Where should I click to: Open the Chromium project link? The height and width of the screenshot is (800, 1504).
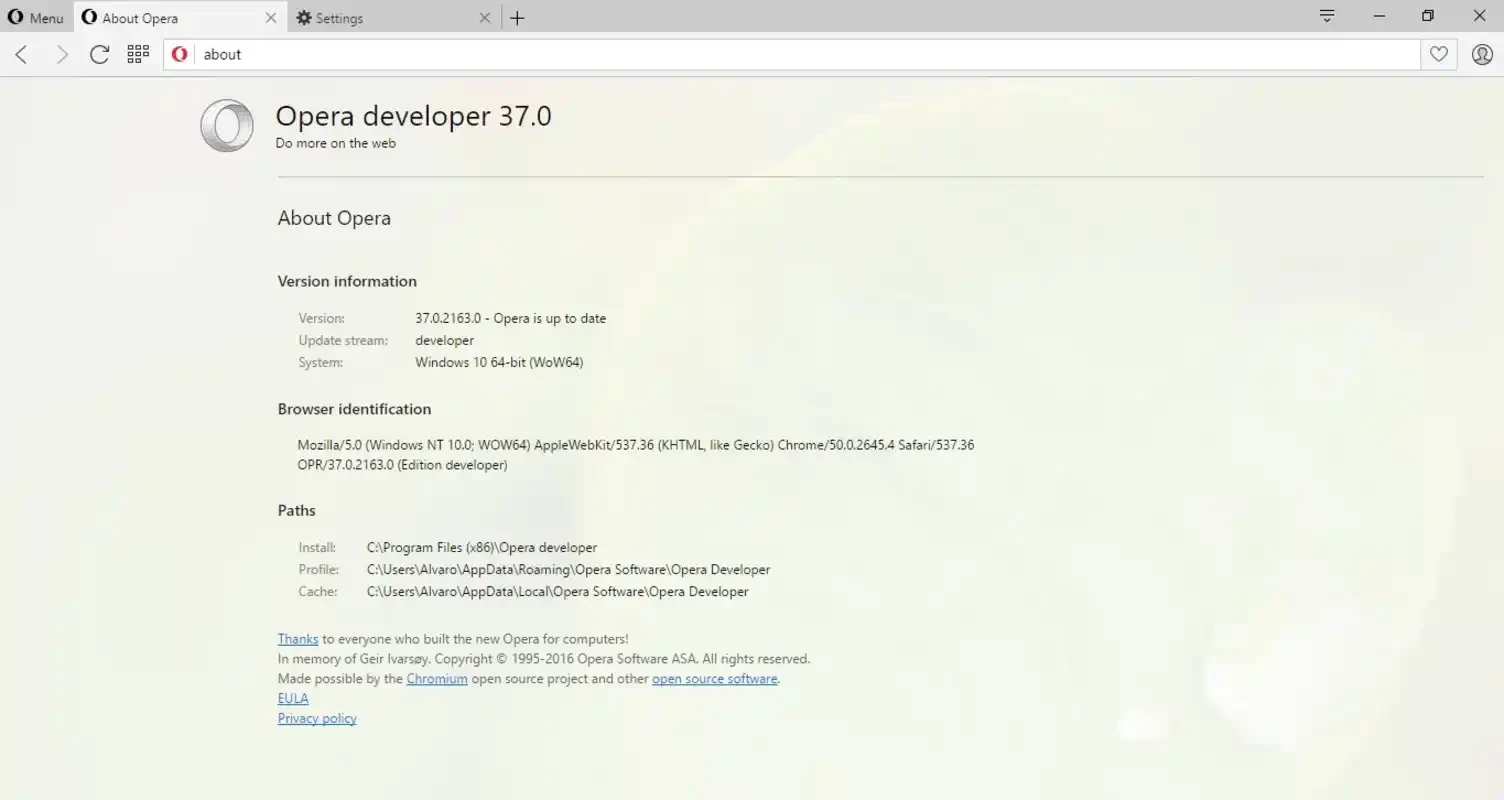(437, 679)
